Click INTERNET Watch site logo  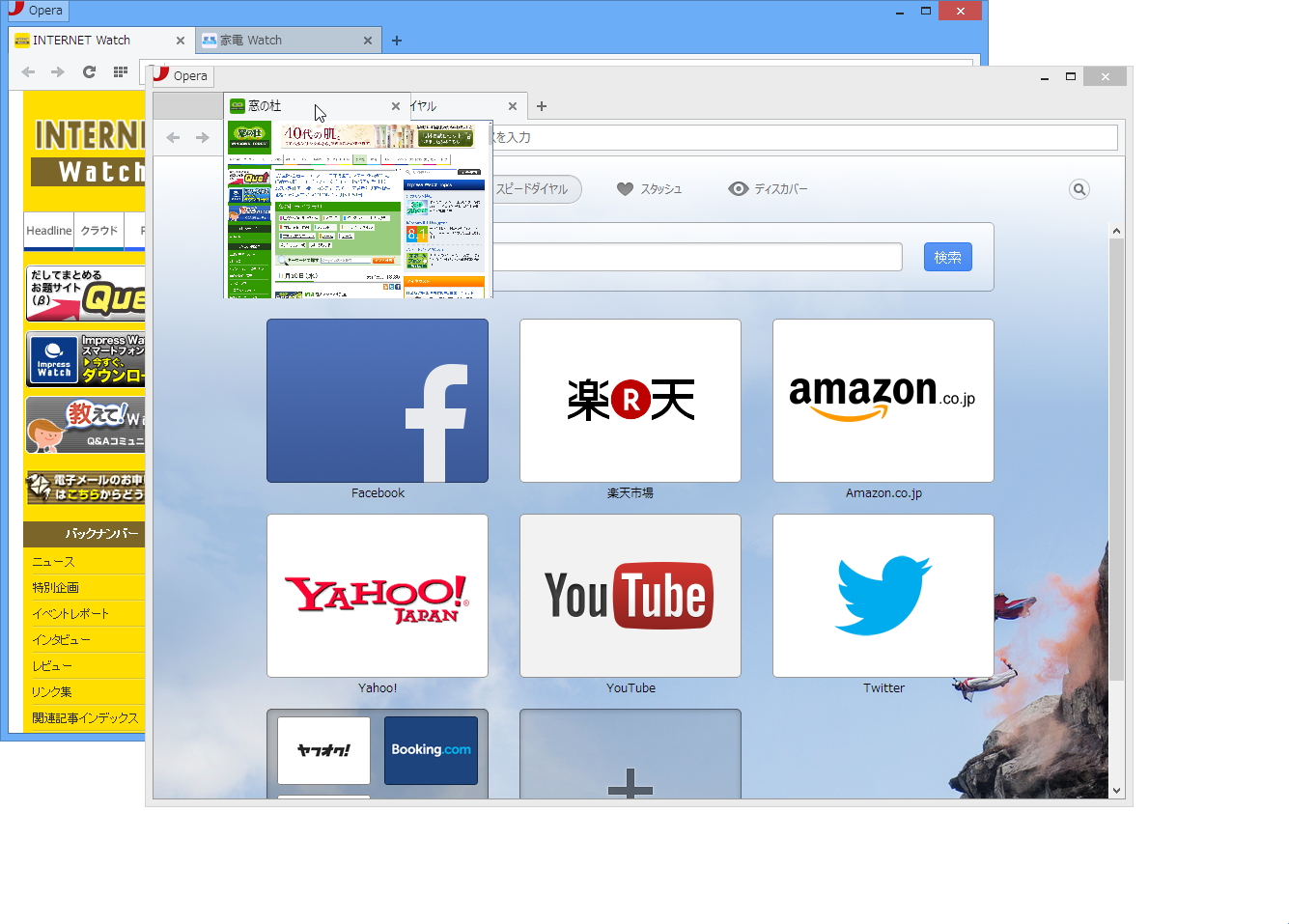(x=88, y=152)
